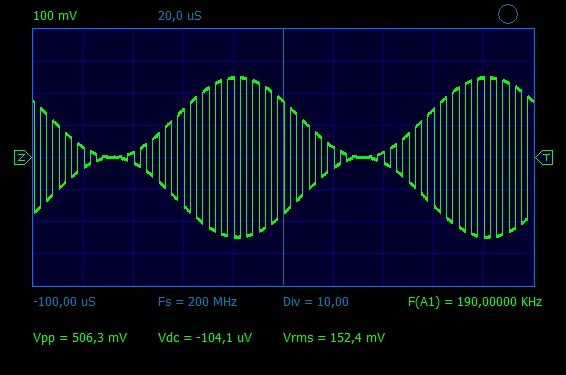
Task: Click the Vpp = 506,3 mV measurement
Action: tap(80, 338)
